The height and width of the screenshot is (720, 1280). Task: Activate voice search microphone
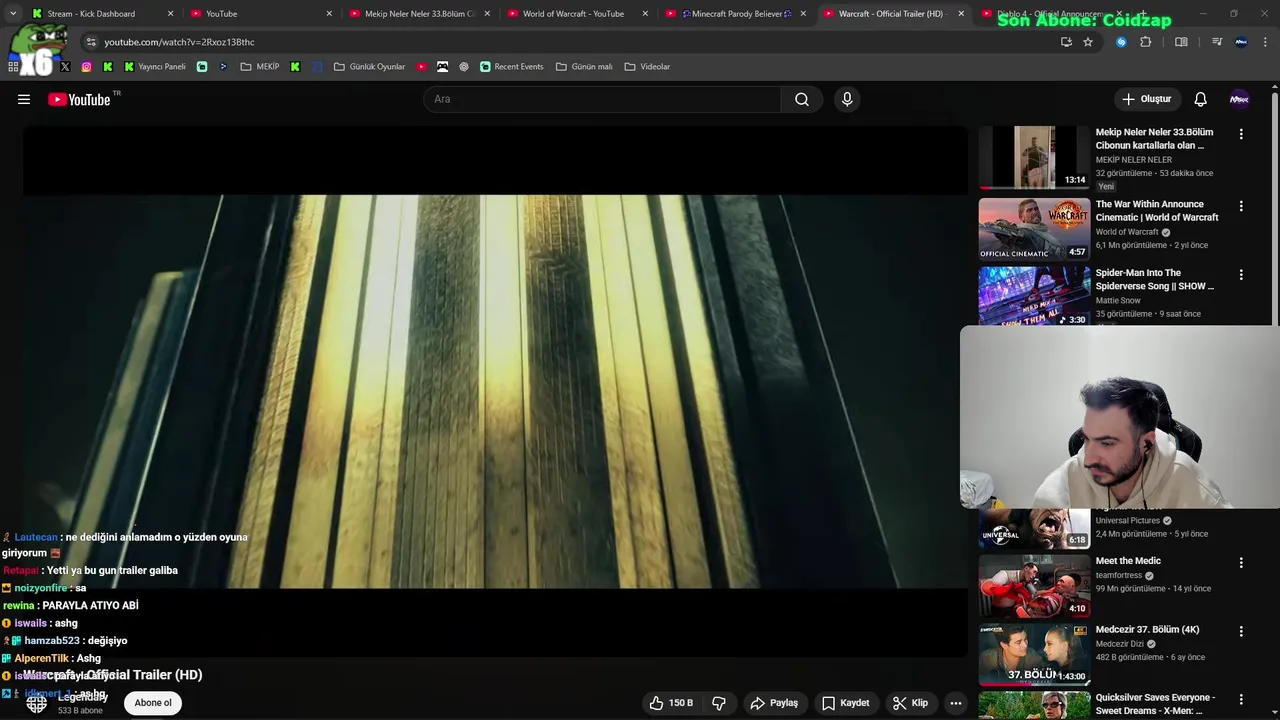click(x=847, y=99)
